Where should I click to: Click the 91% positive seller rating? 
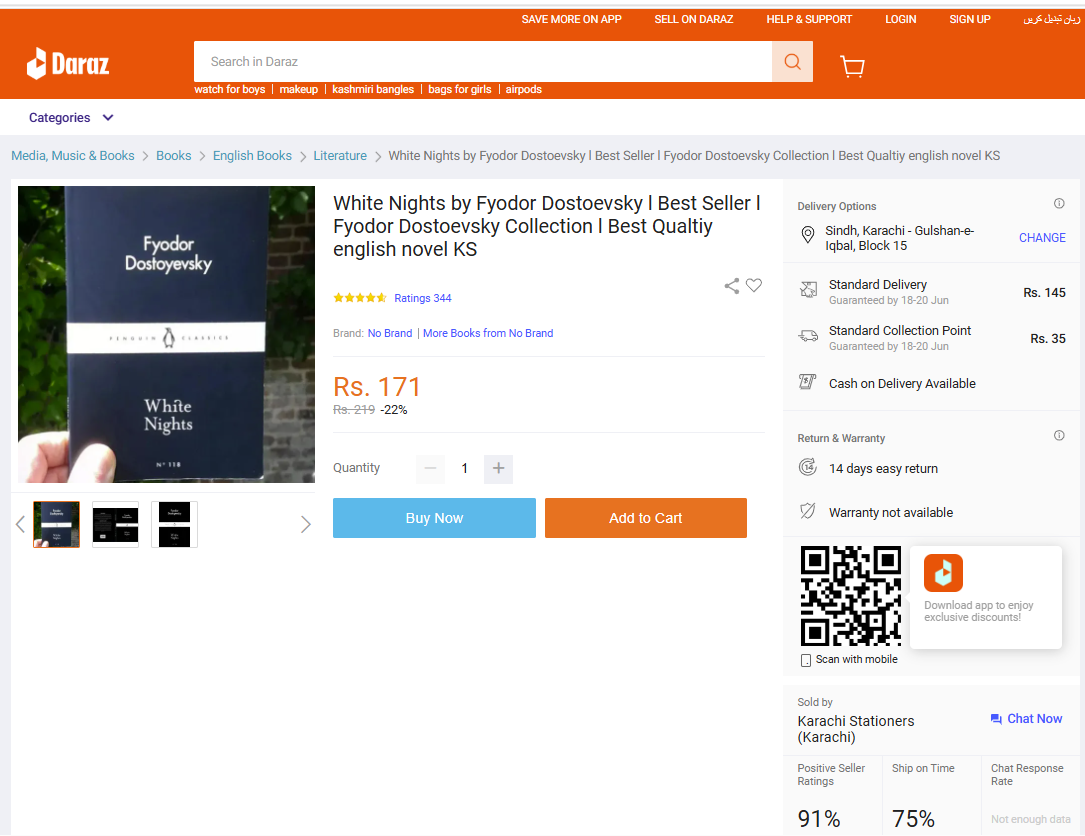coord(819,819)
